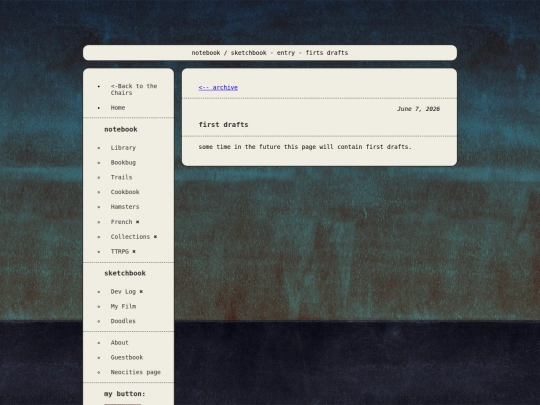Open the Library notebook page
Screen dimensions: 540x405
123,148
